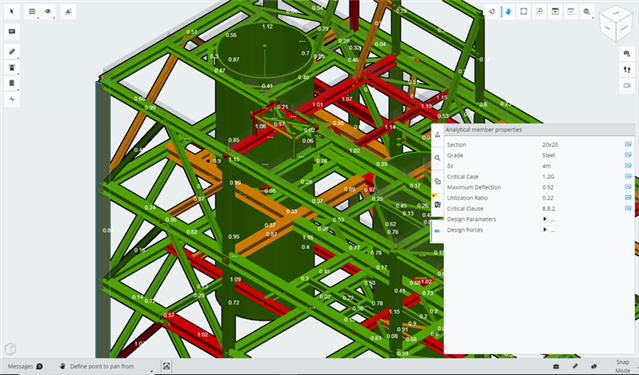The height and width of the screenshot is (375, 639).
Task: Click the camera view icon
Action: (x=627, y=86)
